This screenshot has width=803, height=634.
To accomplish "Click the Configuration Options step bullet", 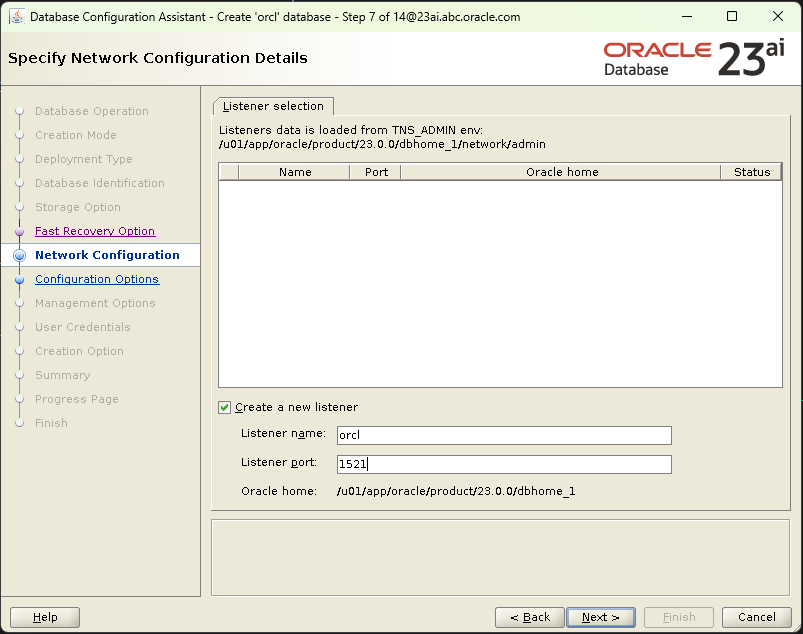I will (x=20, y=279).
